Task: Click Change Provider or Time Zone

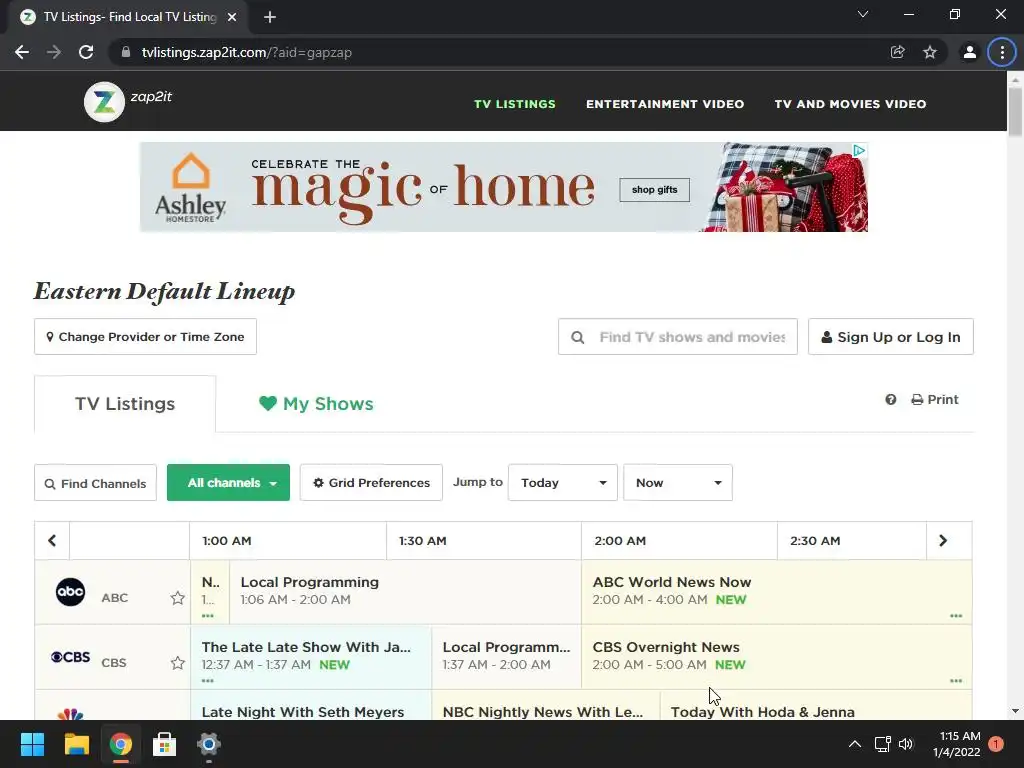Action: pyautogui.click(x=145, y=336)
